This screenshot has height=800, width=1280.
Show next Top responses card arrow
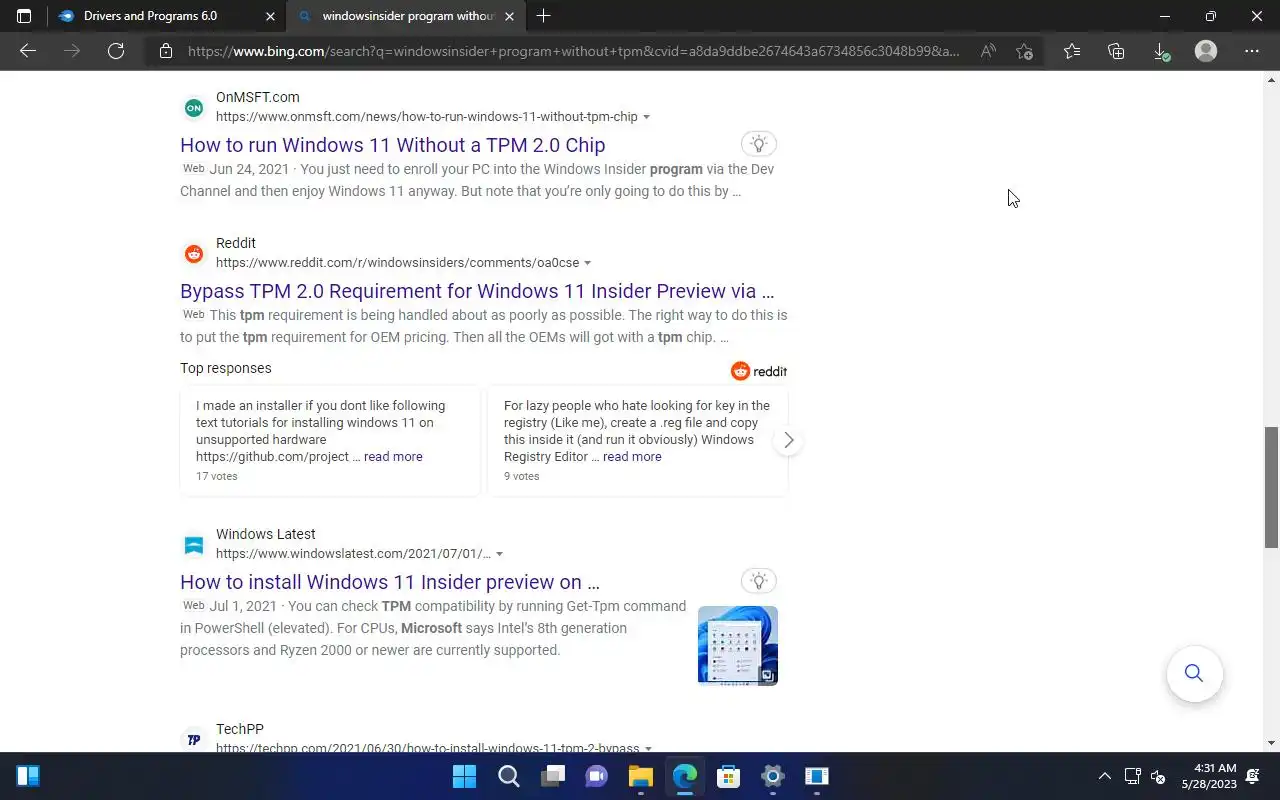click(788, 440)
